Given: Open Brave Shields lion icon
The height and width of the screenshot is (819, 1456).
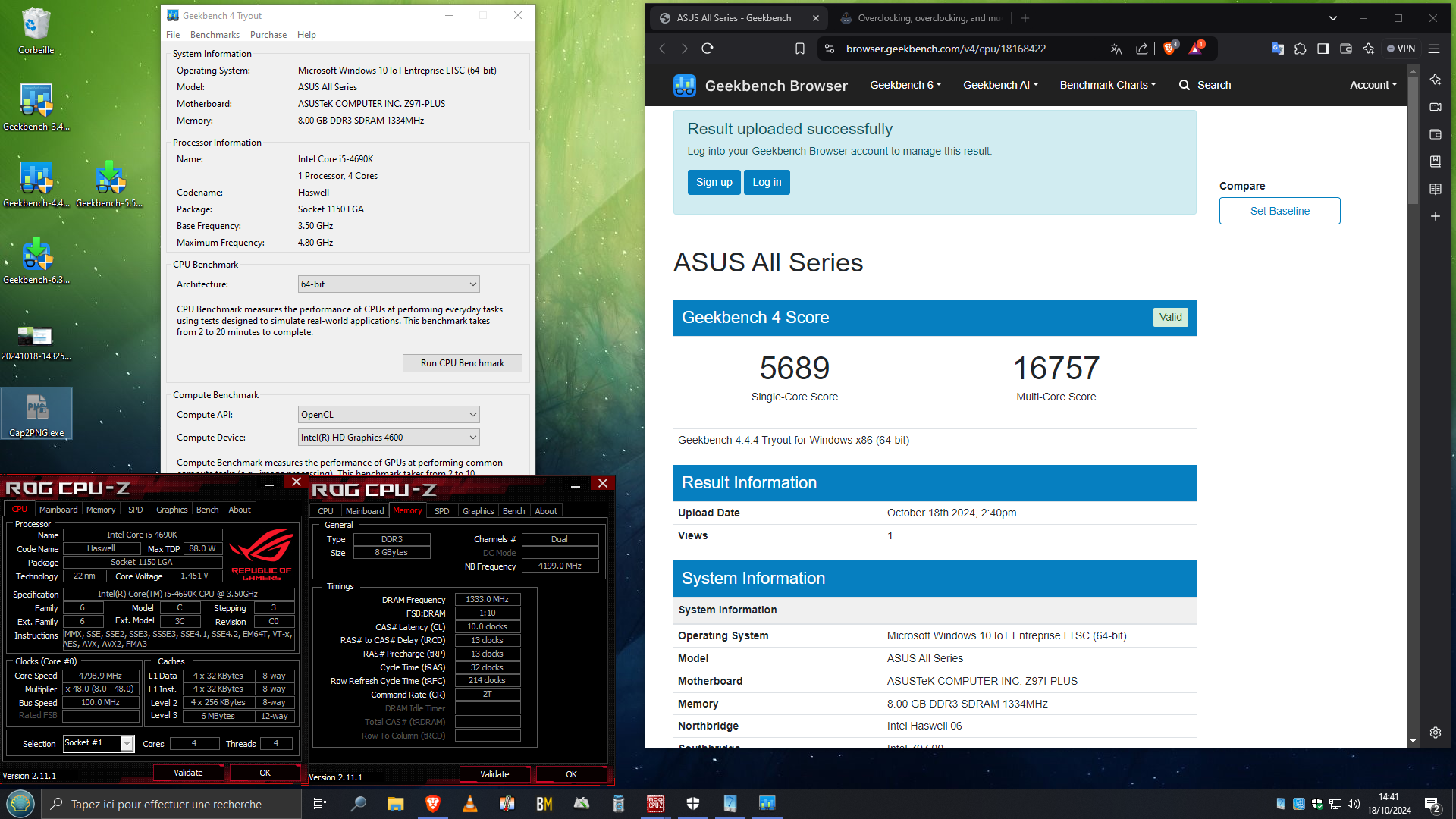Looking at the screenshot, I should pyautogui.click(x=1170, y=48).
